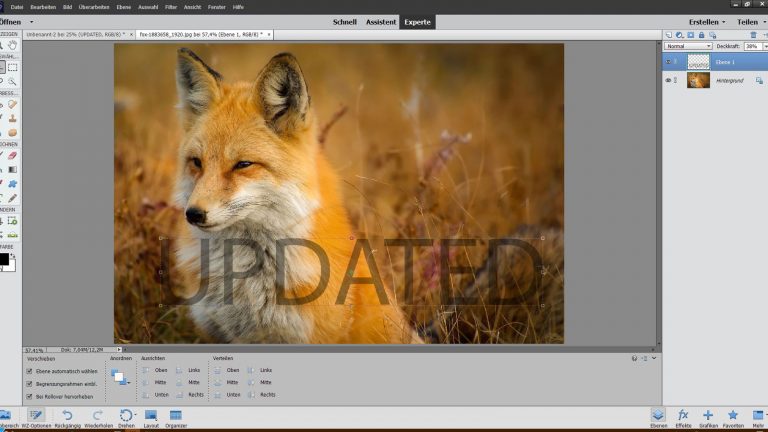Screen dimensions: 768x432
Task: Switch to the Schnell editing mode
Action: coord(344,21)
